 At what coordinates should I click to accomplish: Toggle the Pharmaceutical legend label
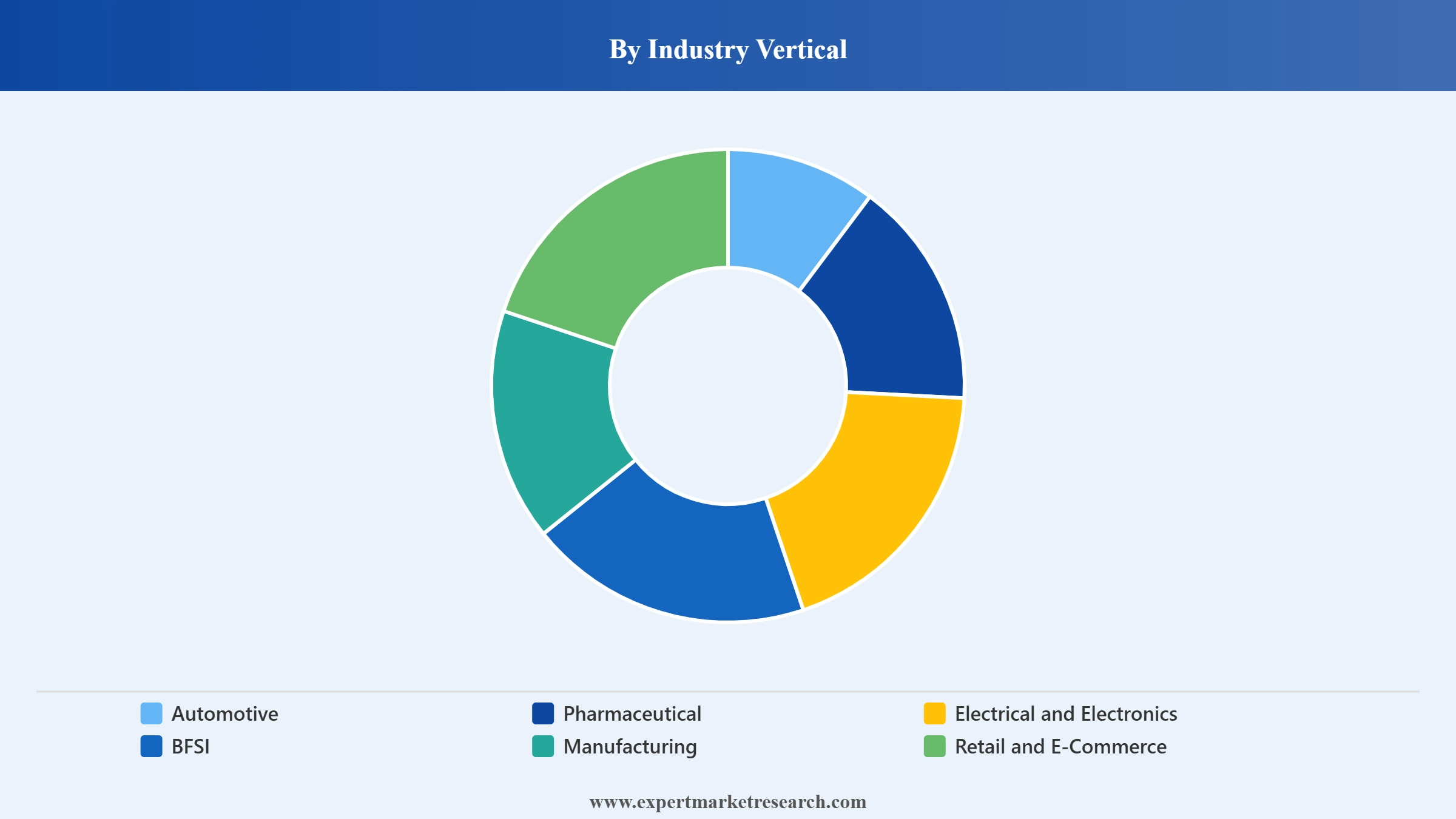(632, 714)
